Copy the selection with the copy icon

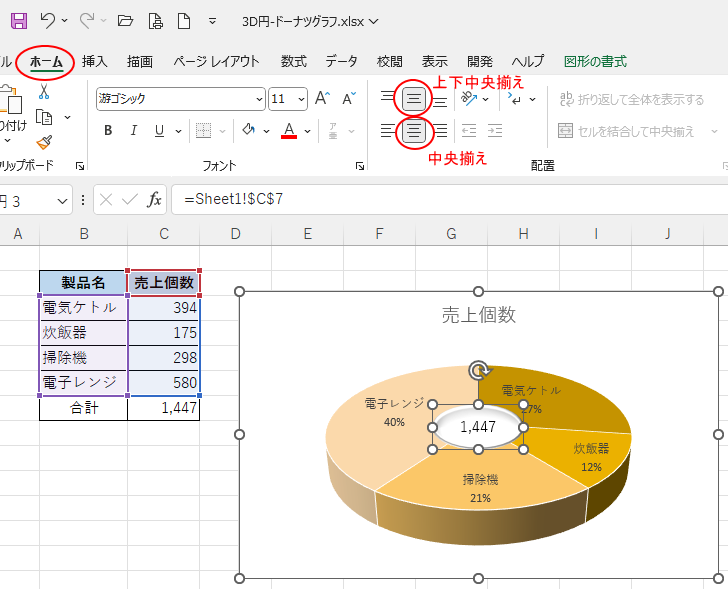(x=44, y=117)
